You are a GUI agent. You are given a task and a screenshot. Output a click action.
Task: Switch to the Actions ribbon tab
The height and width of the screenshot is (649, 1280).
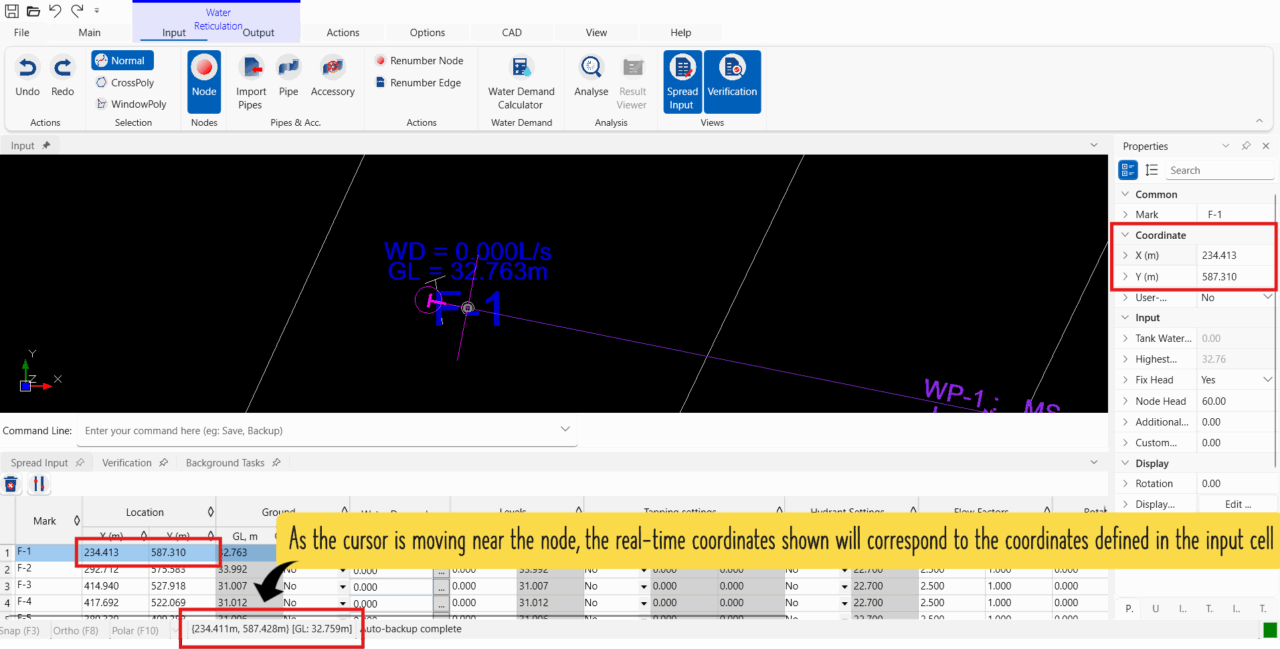pyautogui.click(x=343, y=33)
